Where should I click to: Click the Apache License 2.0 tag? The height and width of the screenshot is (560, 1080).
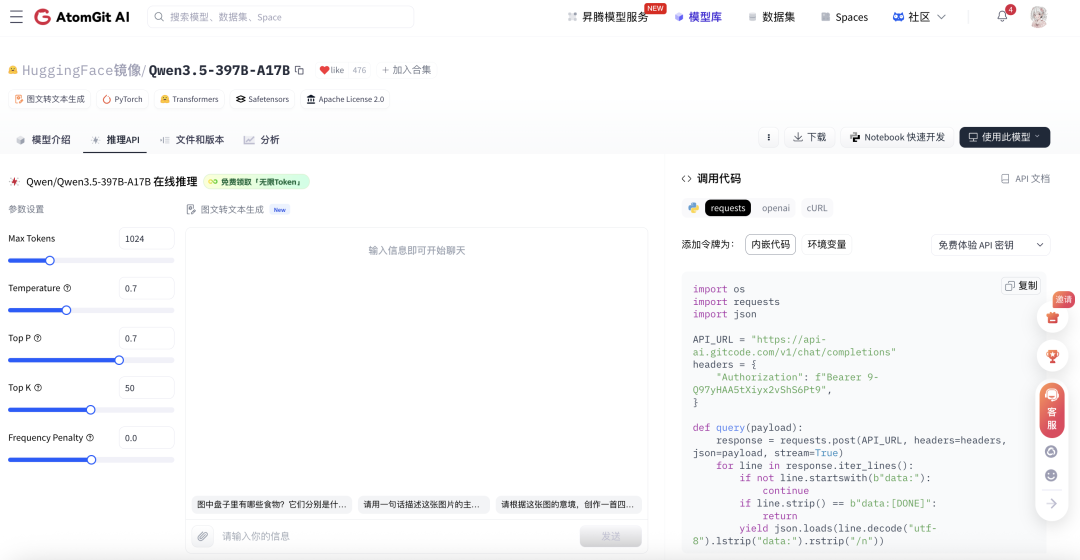coord(345,99)
